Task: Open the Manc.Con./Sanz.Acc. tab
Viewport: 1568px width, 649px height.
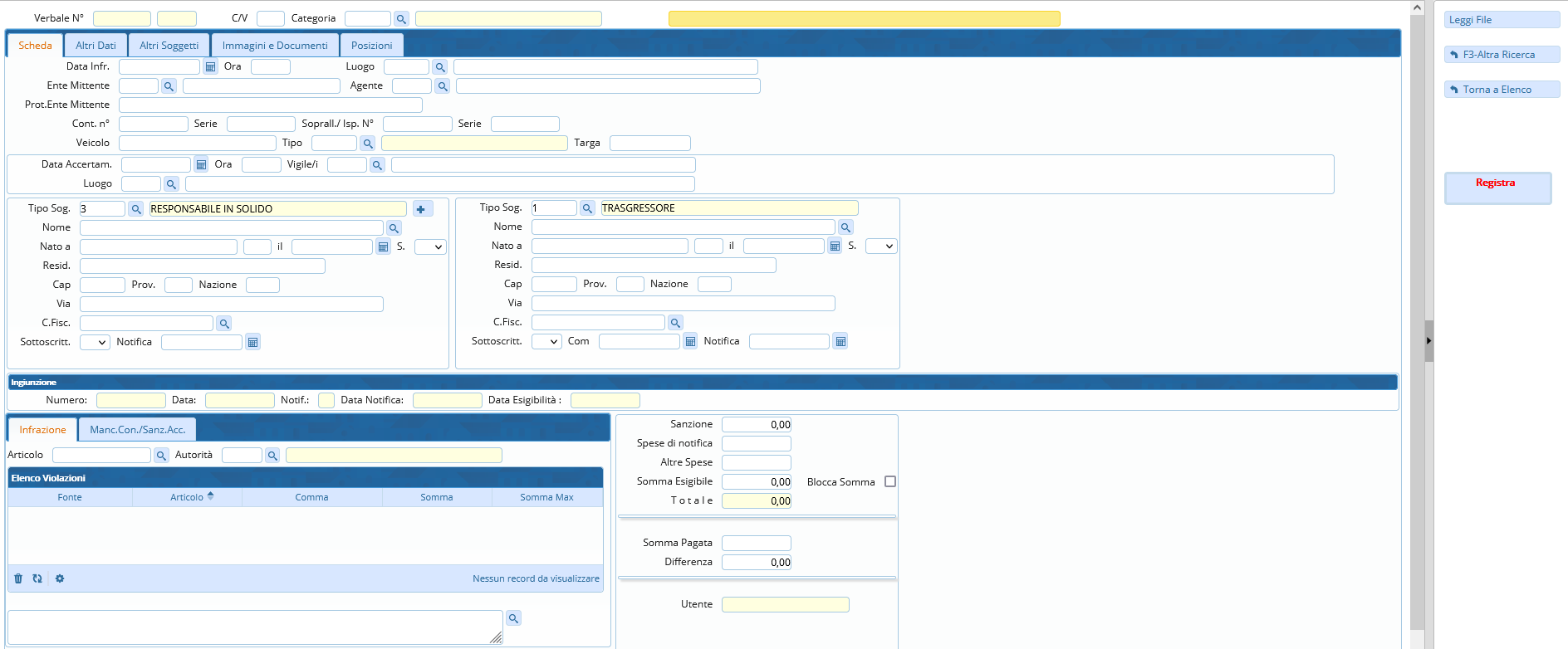Action: tap(137, 430)
